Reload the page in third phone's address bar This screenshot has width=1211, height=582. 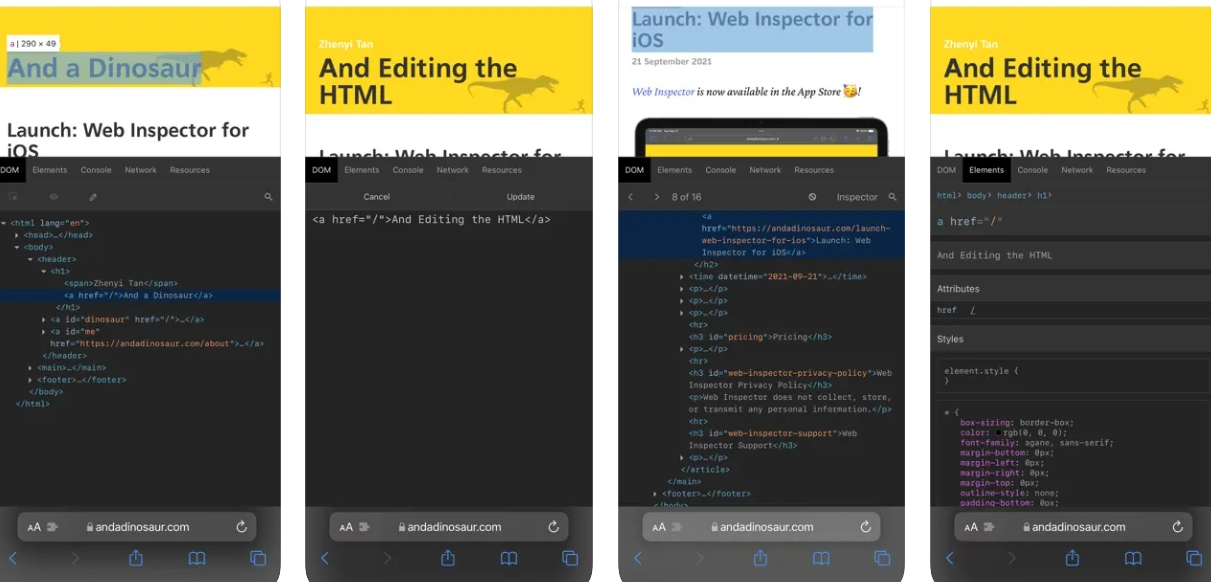(x=865, y=527)
